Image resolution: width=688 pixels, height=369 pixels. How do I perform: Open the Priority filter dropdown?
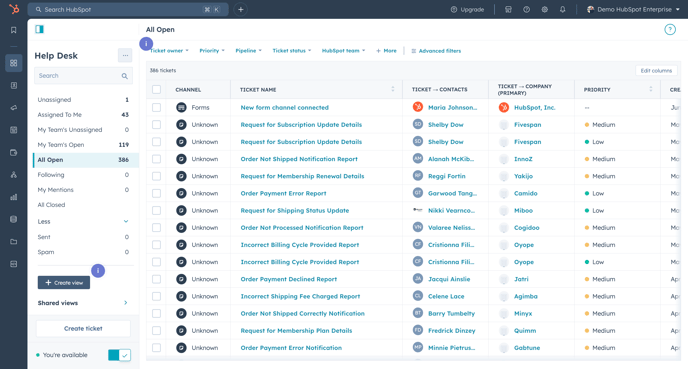pos(212,51)
